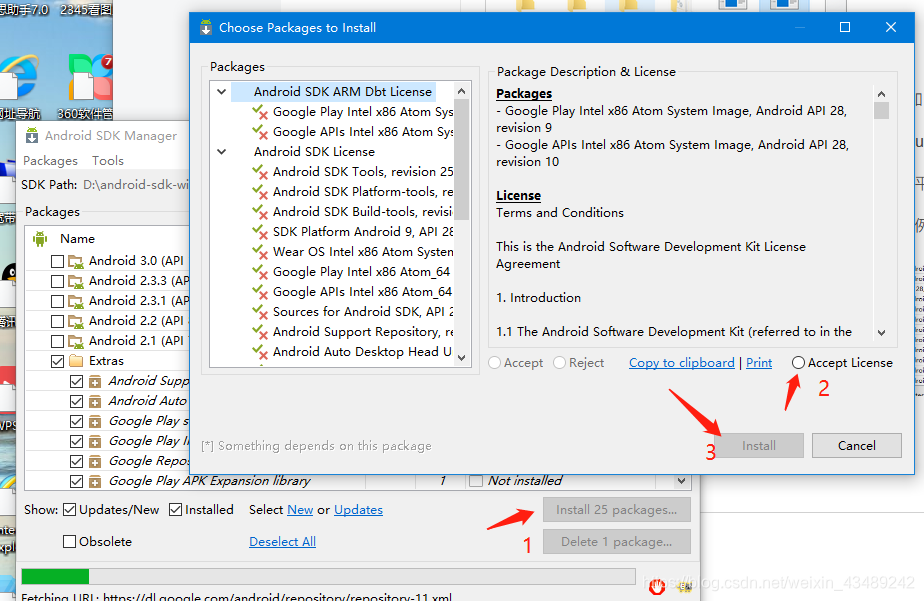The width and height of the screenshot is (924, 601).
Task: Click status icon of Google APIs Intel x86 Atom Sys
Action: coord(260,132)
